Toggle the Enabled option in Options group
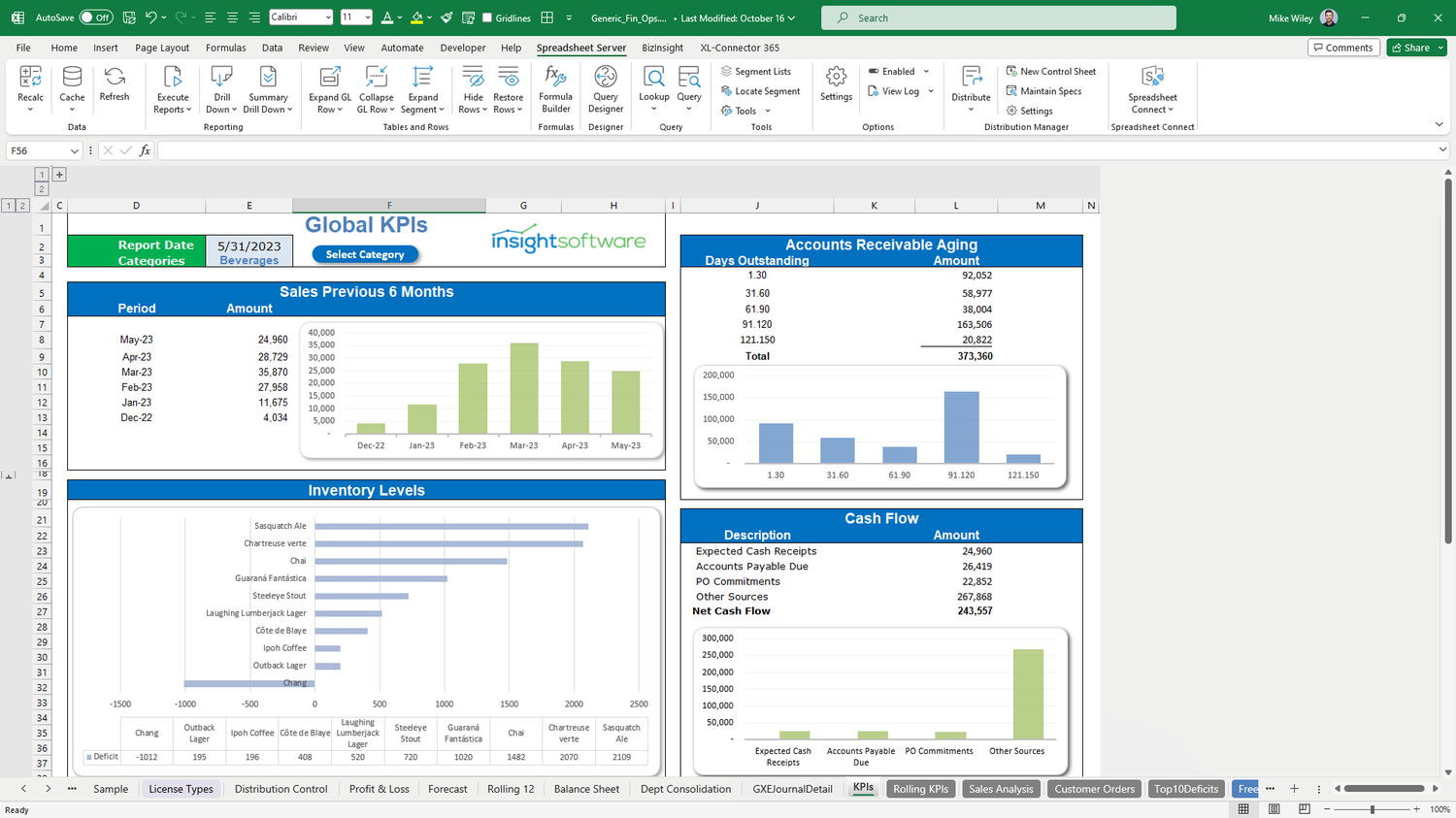 (x=874, y=71)
